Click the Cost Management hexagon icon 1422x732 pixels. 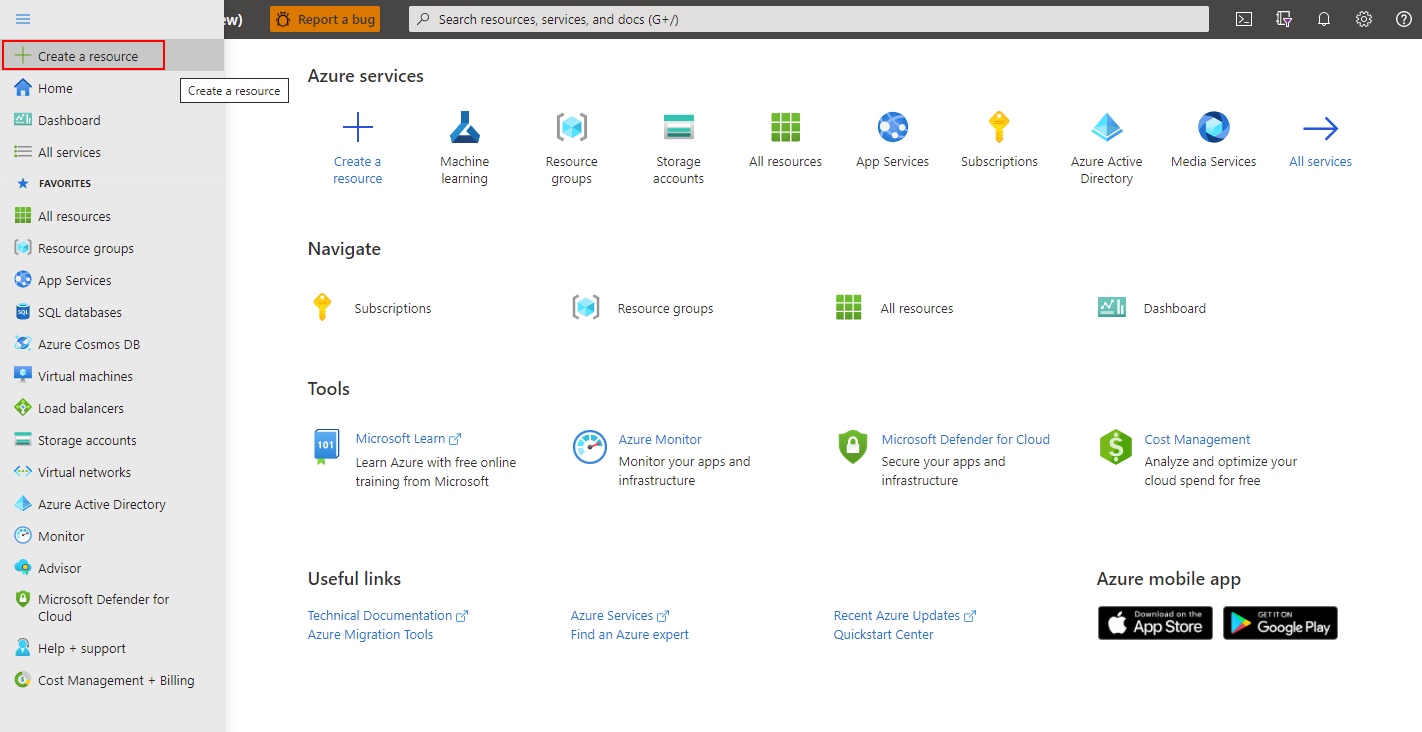tap(1115, 447)
